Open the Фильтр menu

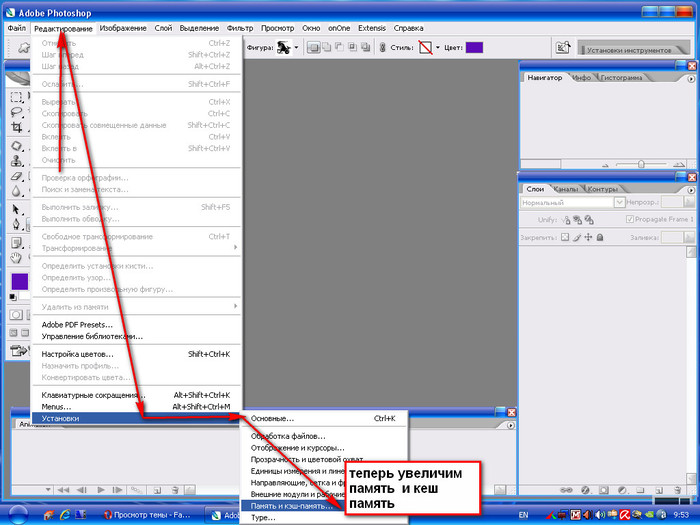tap(240, 28)
